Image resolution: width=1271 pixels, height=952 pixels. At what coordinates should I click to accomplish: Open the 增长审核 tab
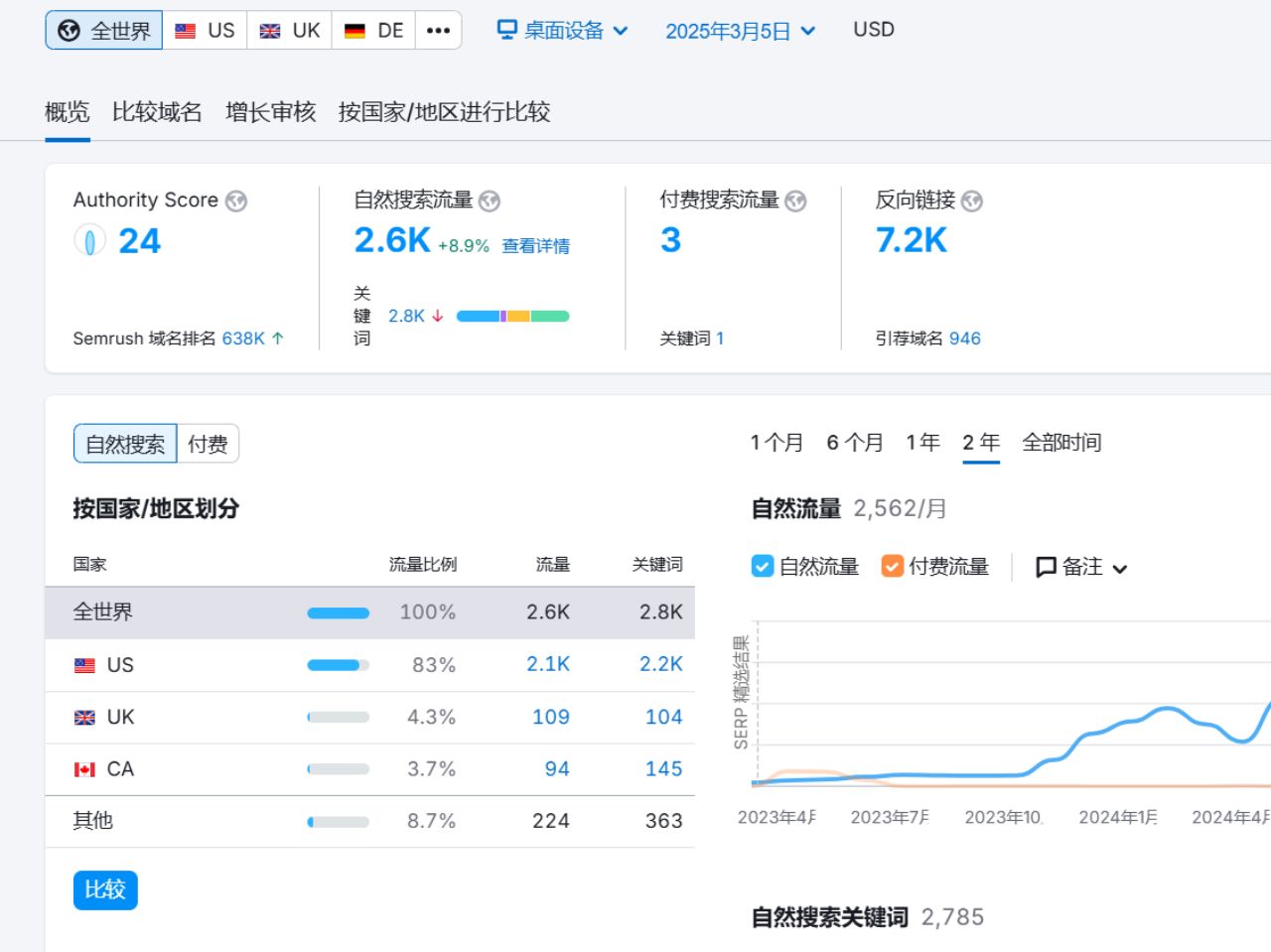click(x=270, y=112)
